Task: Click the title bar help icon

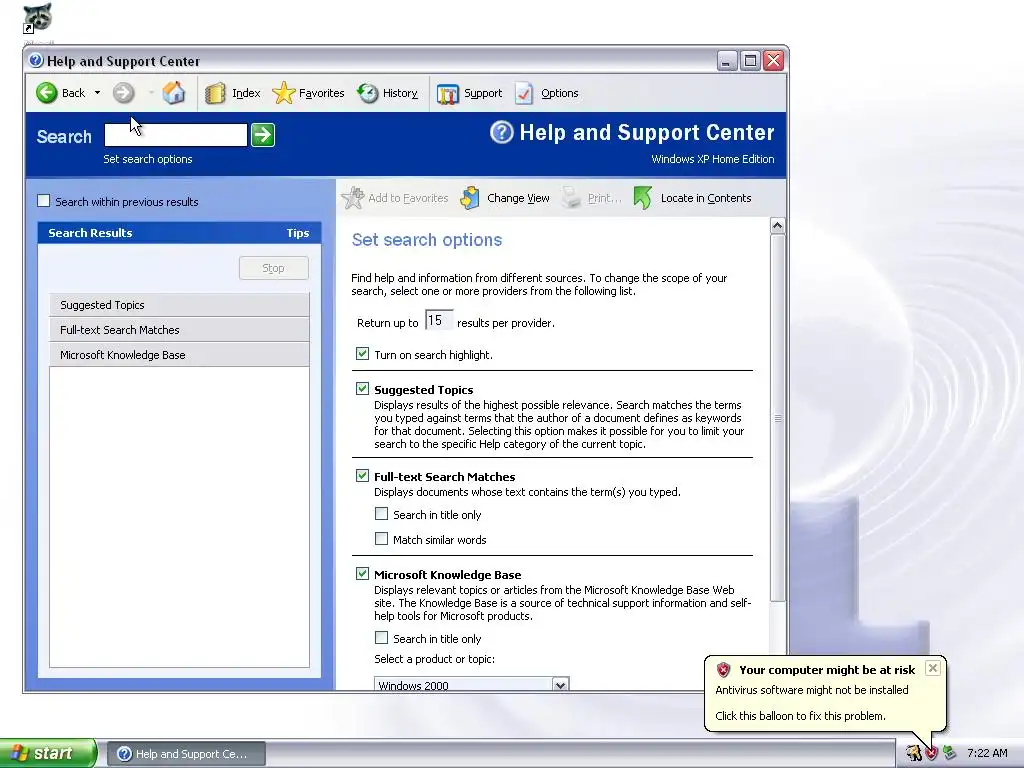Action: (x=37, y=61)
